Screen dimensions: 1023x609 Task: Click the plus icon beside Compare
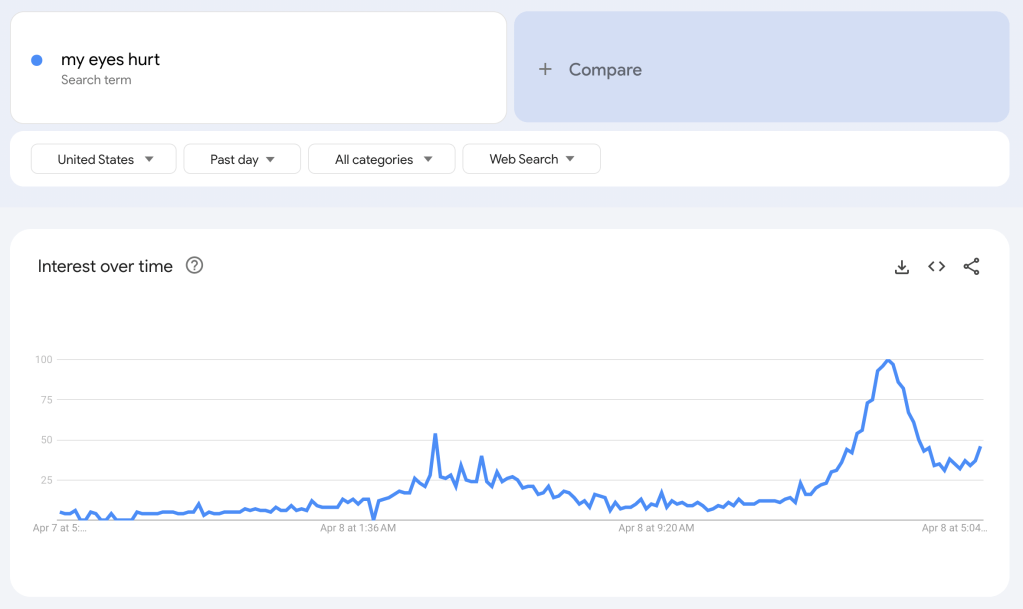tap(545, 69)
